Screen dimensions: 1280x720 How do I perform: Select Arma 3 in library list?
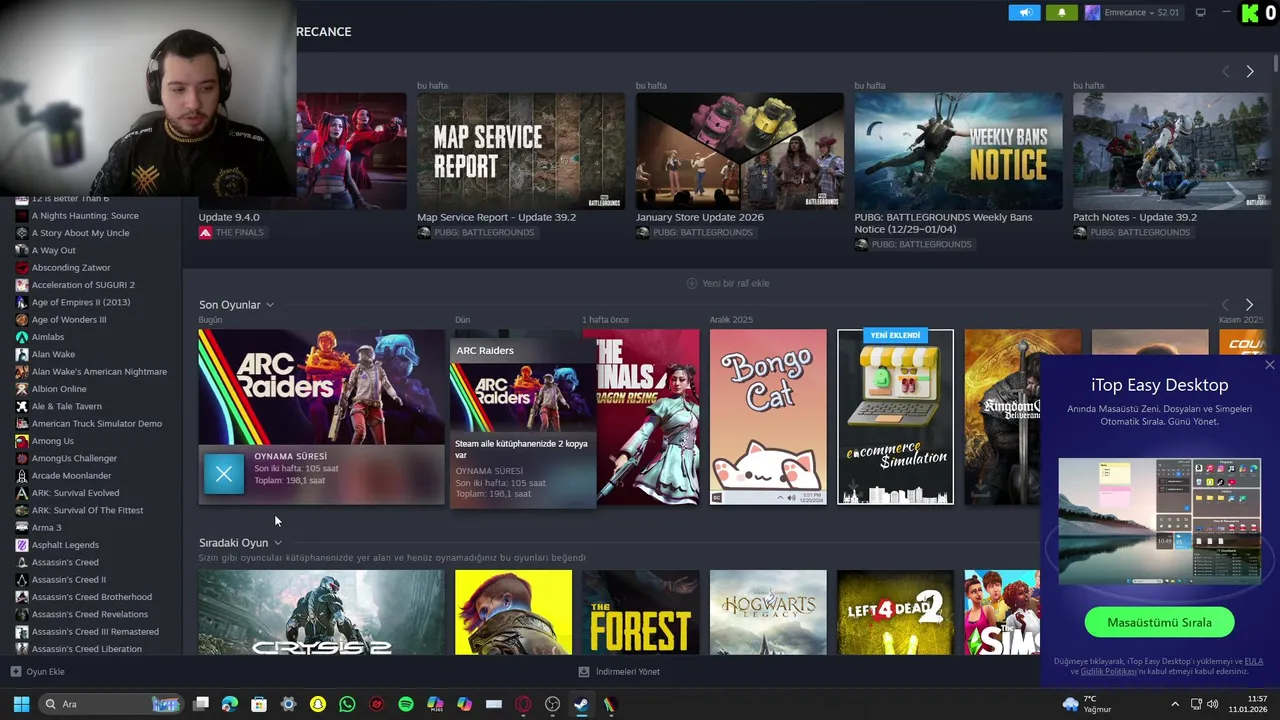pos(46,528)
